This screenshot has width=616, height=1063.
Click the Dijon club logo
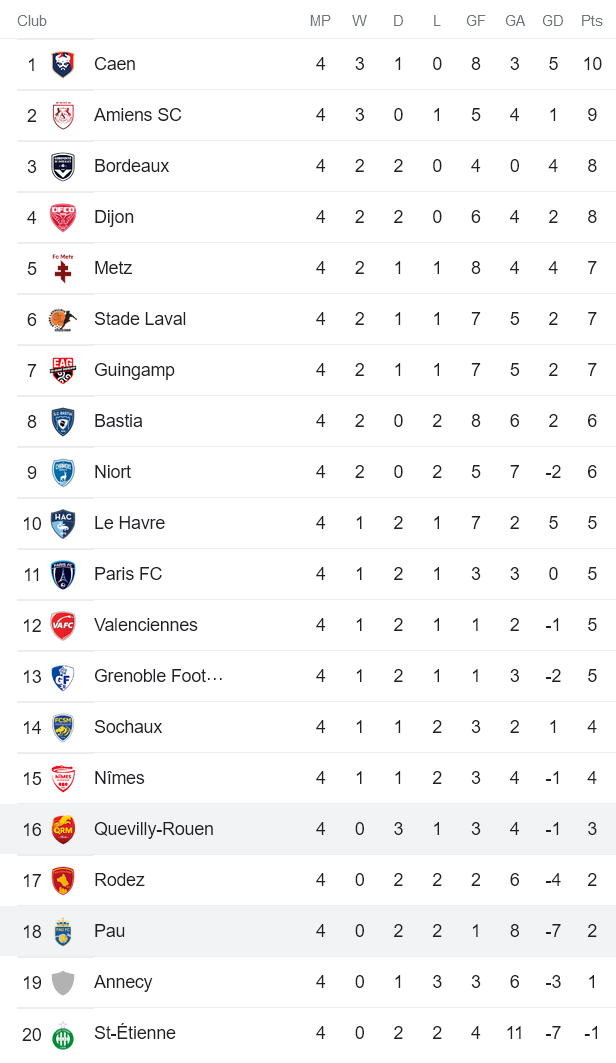click(x=63, y=218)
